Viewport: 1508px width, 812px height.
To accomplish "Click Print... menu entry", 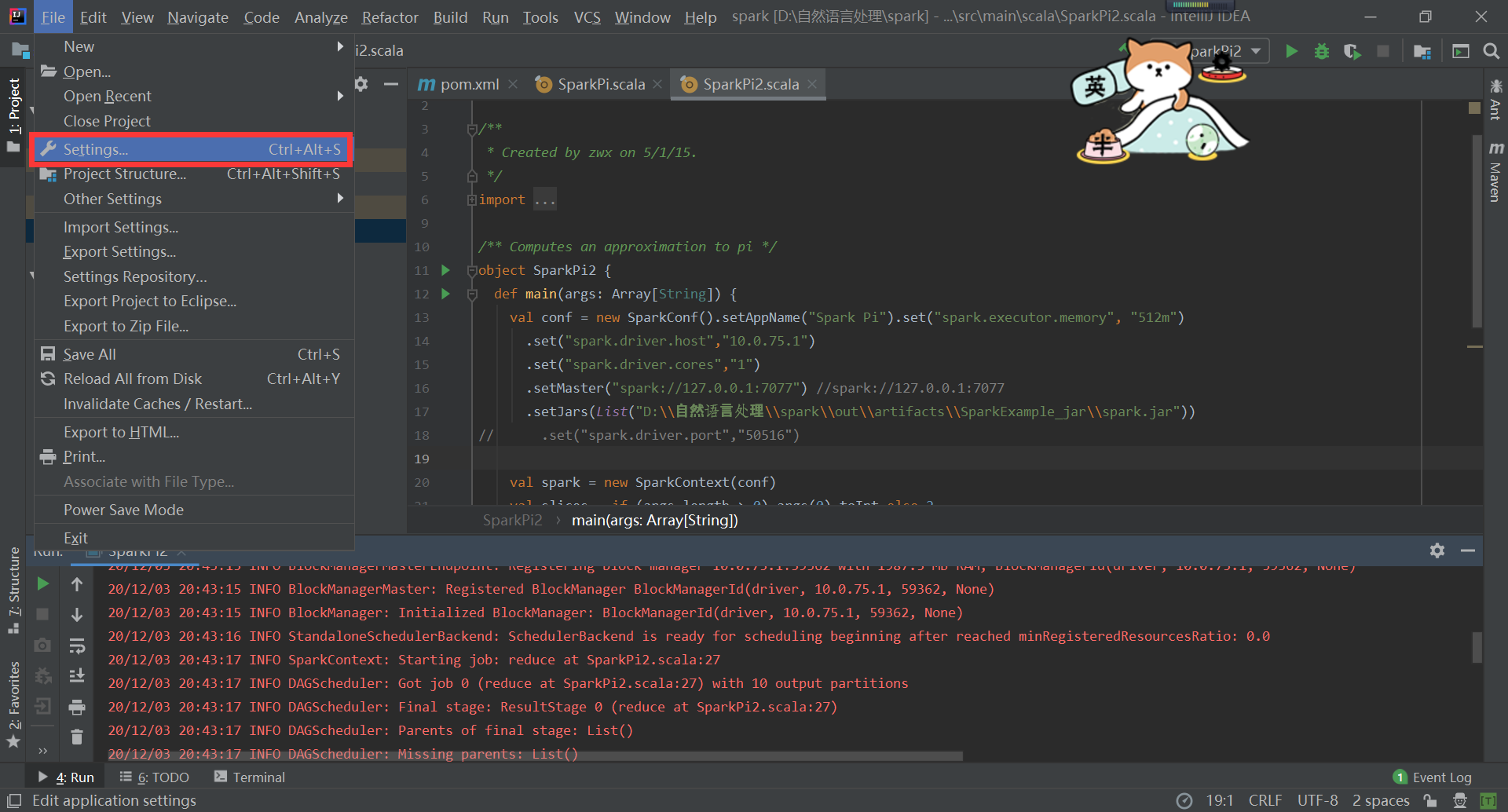I will pos(194,456).
